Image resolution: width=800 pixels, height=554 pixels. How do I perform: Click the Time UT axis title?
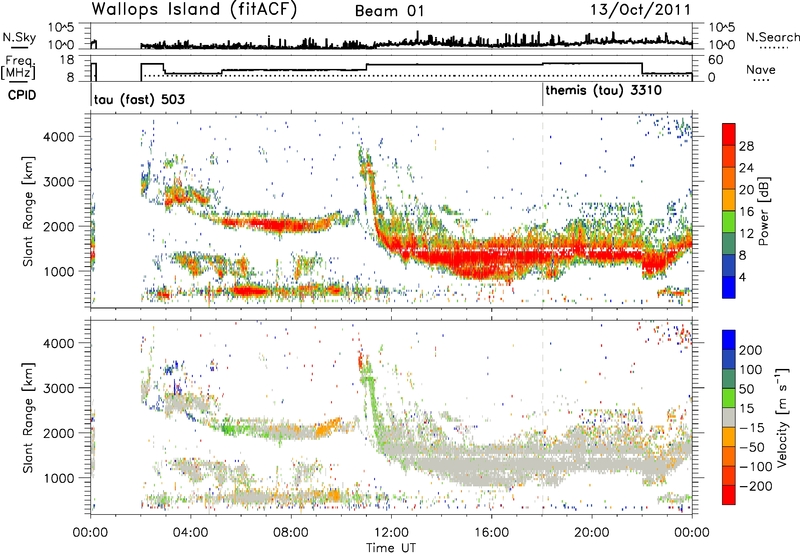coord(391,548)
